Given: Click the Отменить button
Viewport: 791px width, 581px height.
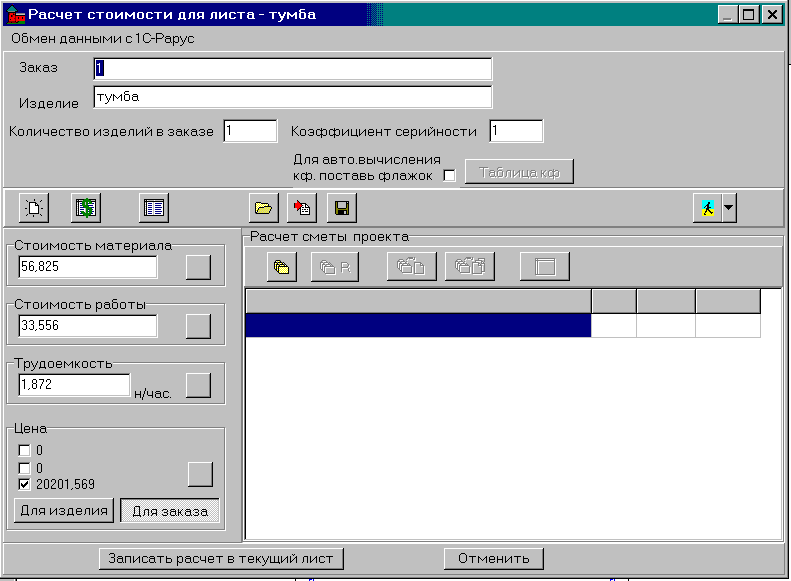Looking at the screenshot, I should tap(493, 559).
